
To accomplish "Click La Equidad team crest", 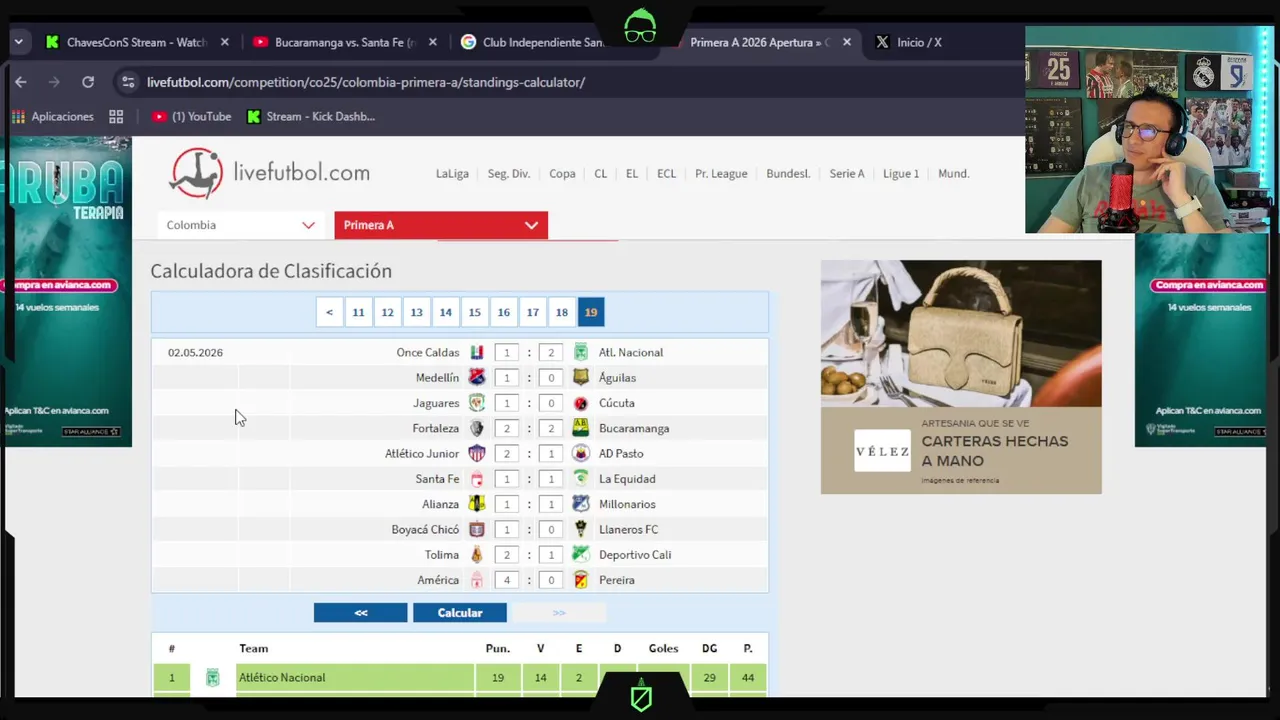I will (x=580, y=479).
